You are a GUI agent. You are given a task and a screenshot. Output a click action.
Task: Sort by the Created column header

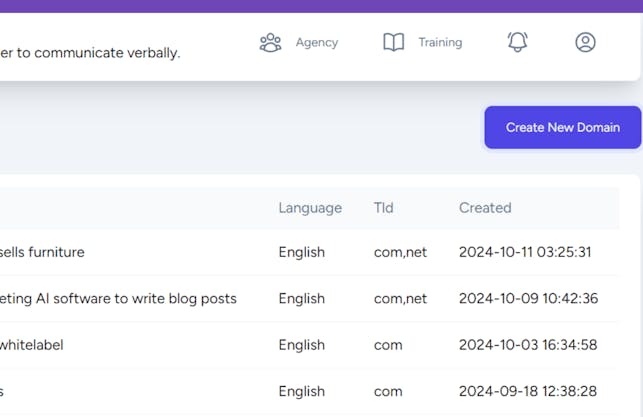485,208
